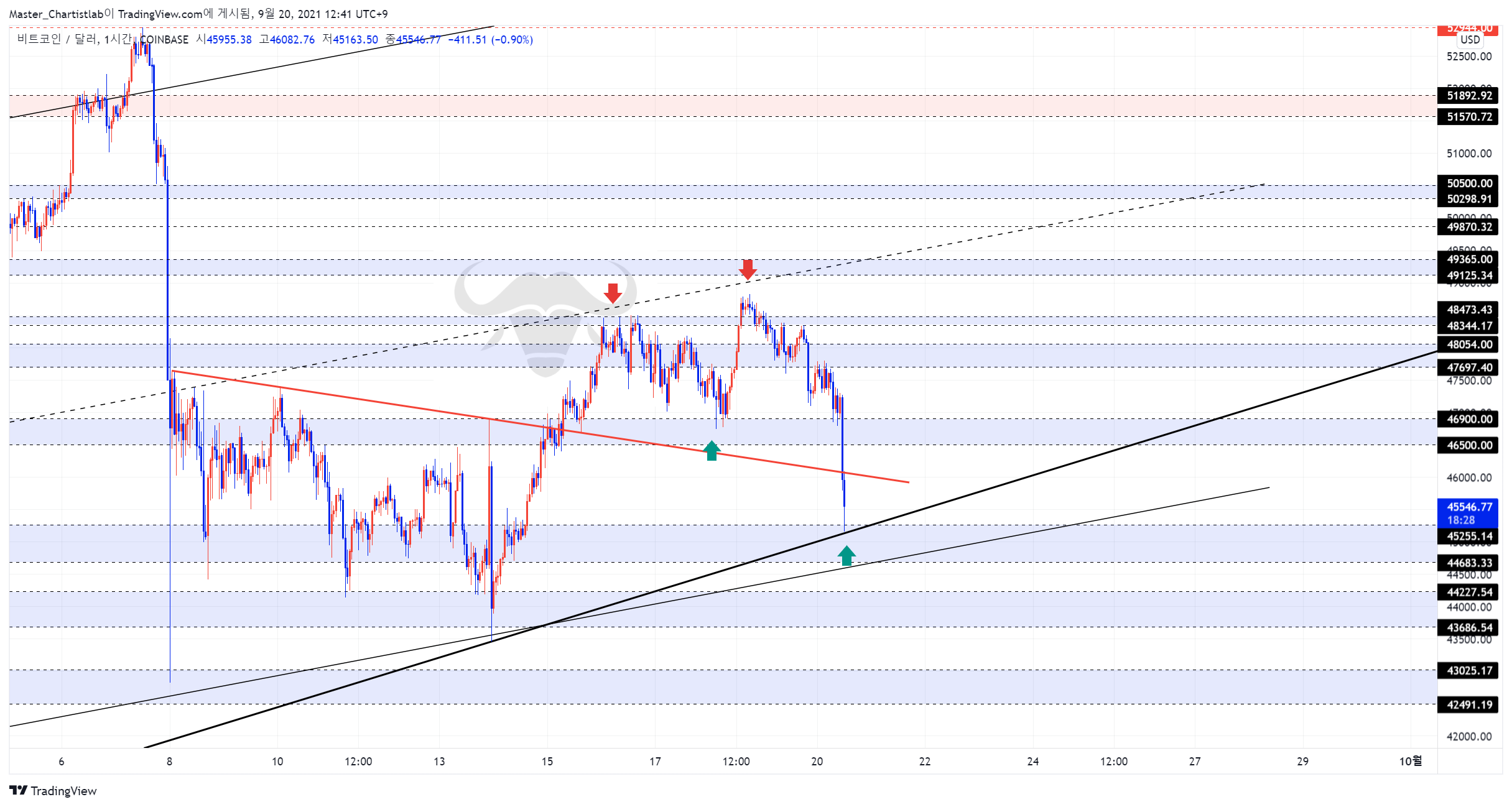Select the 48054.00 price level label
The width and height of the screenshot is (1512, 807).
click(x=1468, y=344)
